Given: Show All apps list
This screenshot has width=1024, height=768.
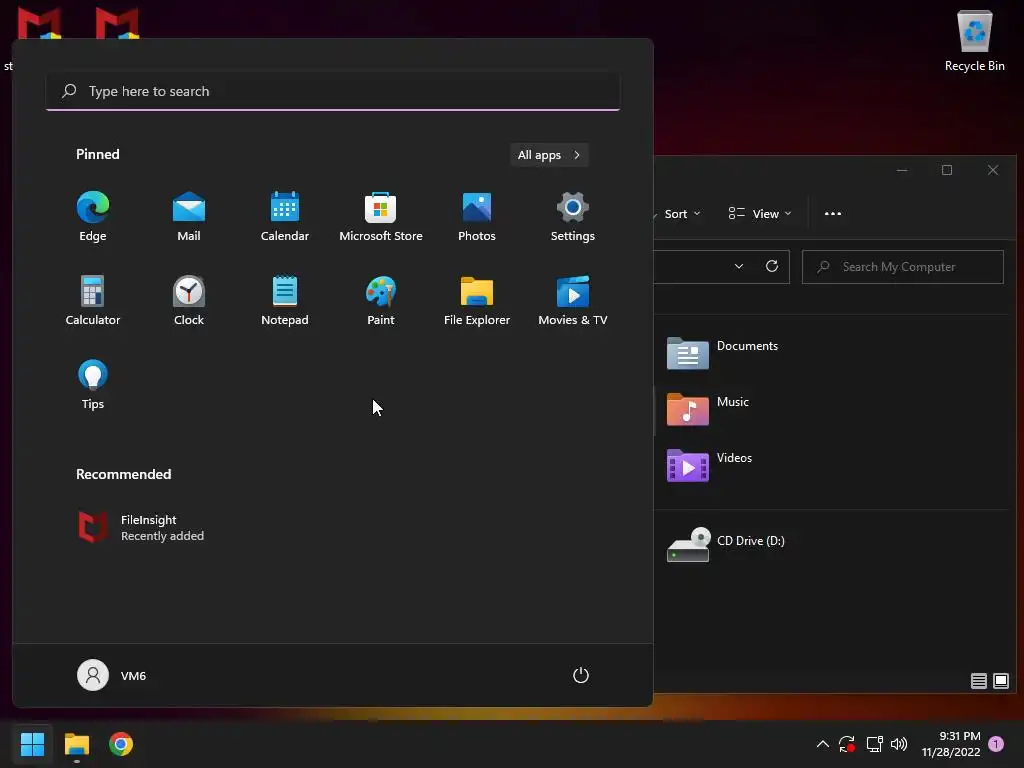Looking at the screenshot, I should (549, 155).
